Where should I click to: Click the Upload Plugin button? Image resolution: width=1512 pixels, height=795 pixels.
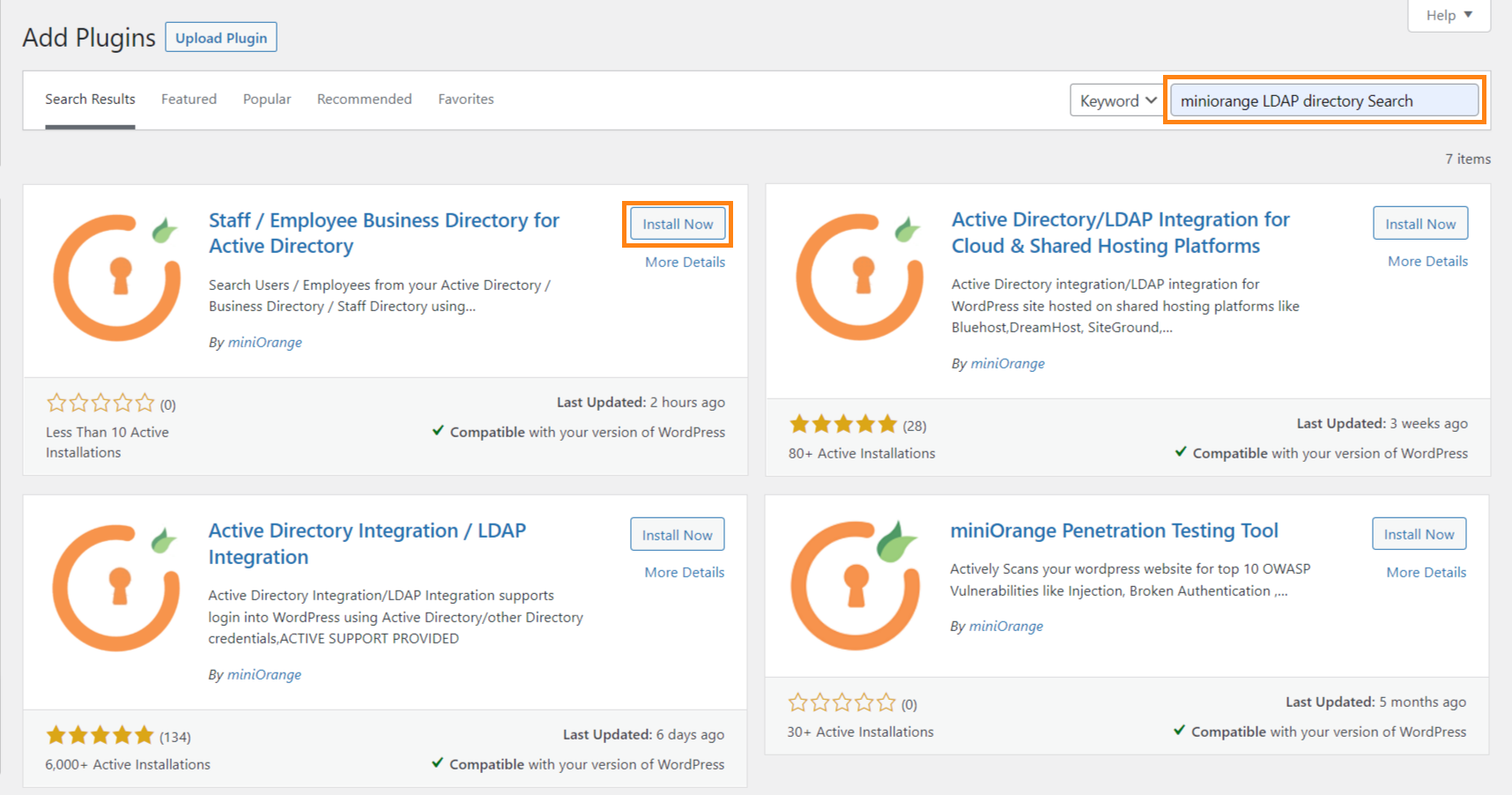pyautogui.click(x=221, y=37)
